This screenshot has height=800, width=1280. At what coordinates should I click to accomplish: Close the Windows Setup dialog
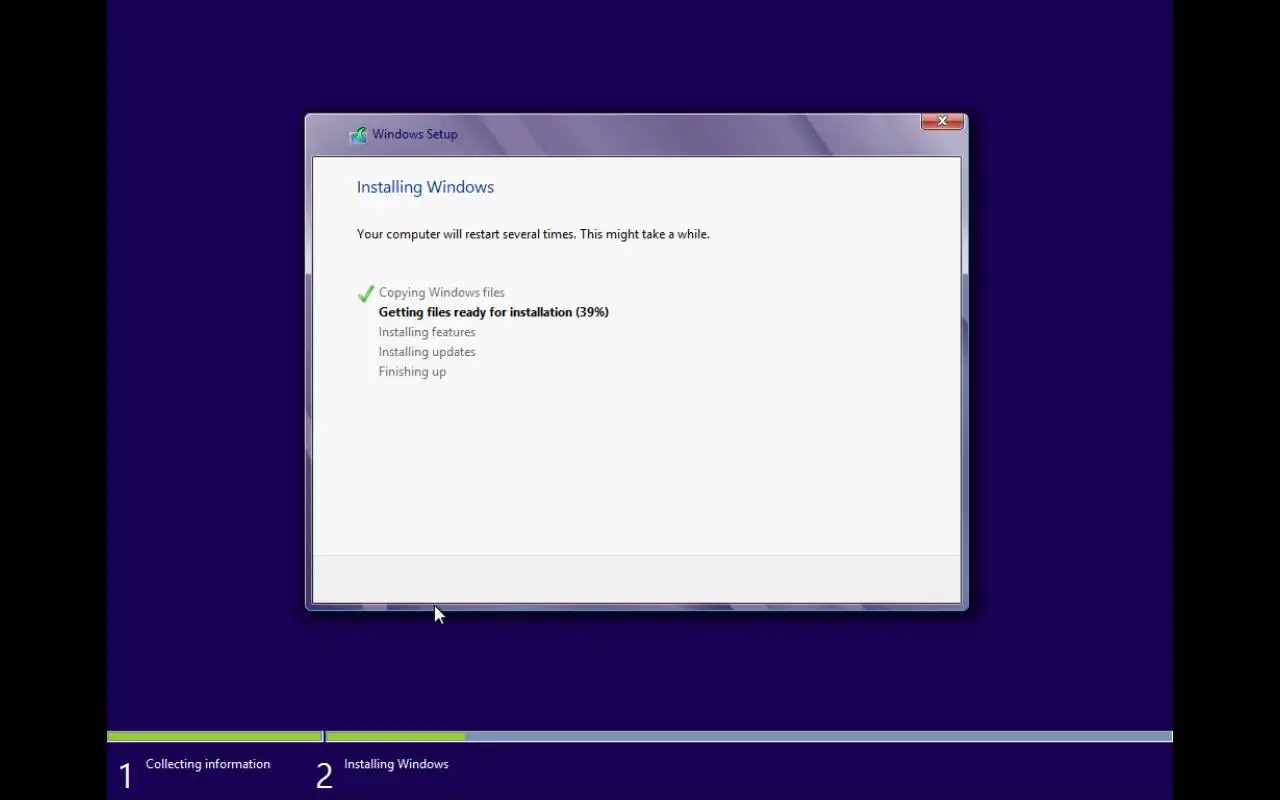[x=942, y=121]
